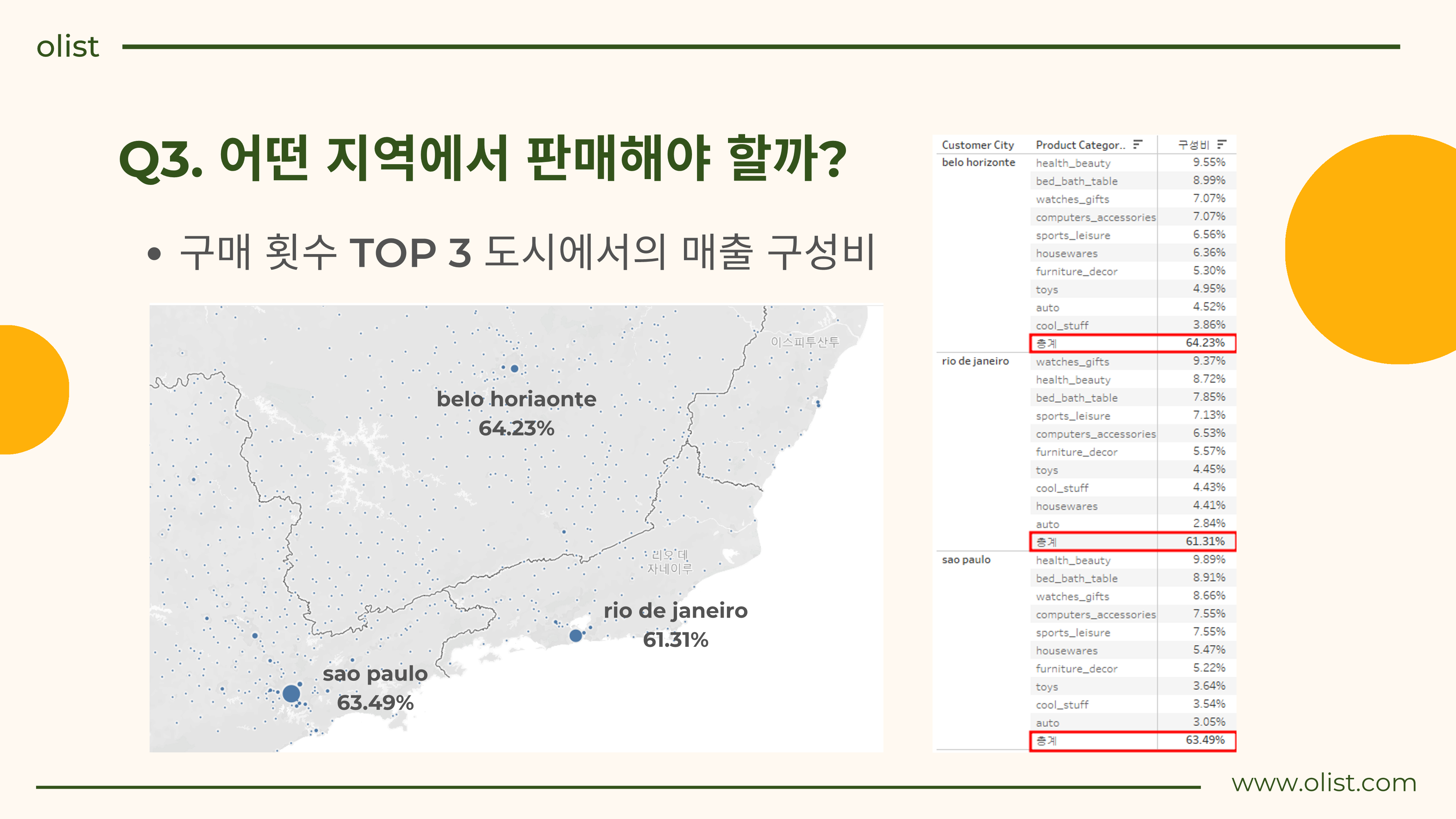Select the 6.56% value cell
This screenshot has width=1456, height=819.
coord(1209,234)
